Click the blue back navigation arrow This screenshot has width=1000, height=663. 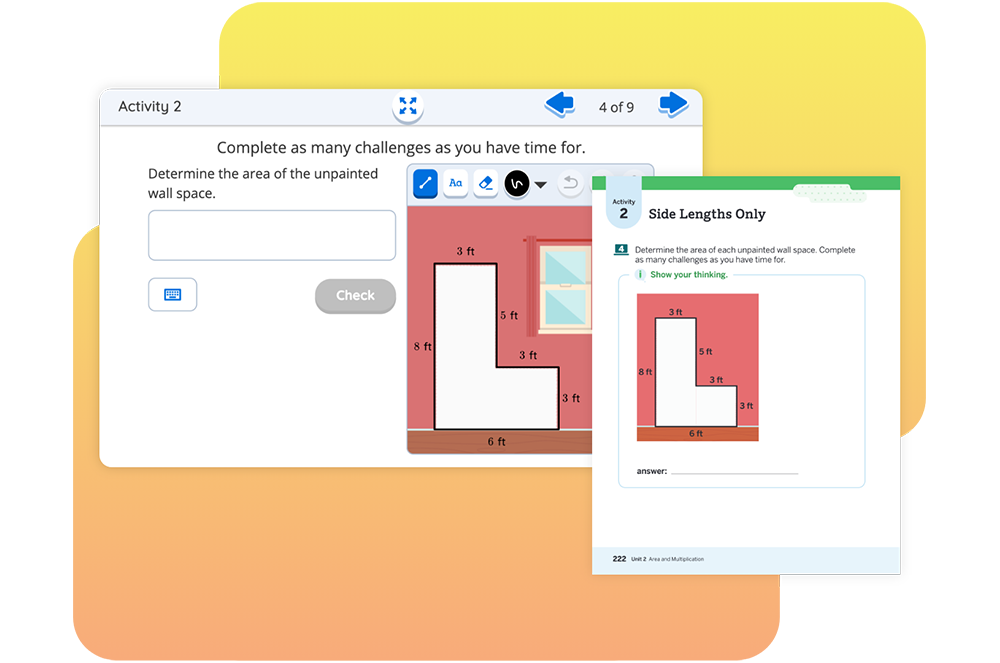tap(560, 105)
